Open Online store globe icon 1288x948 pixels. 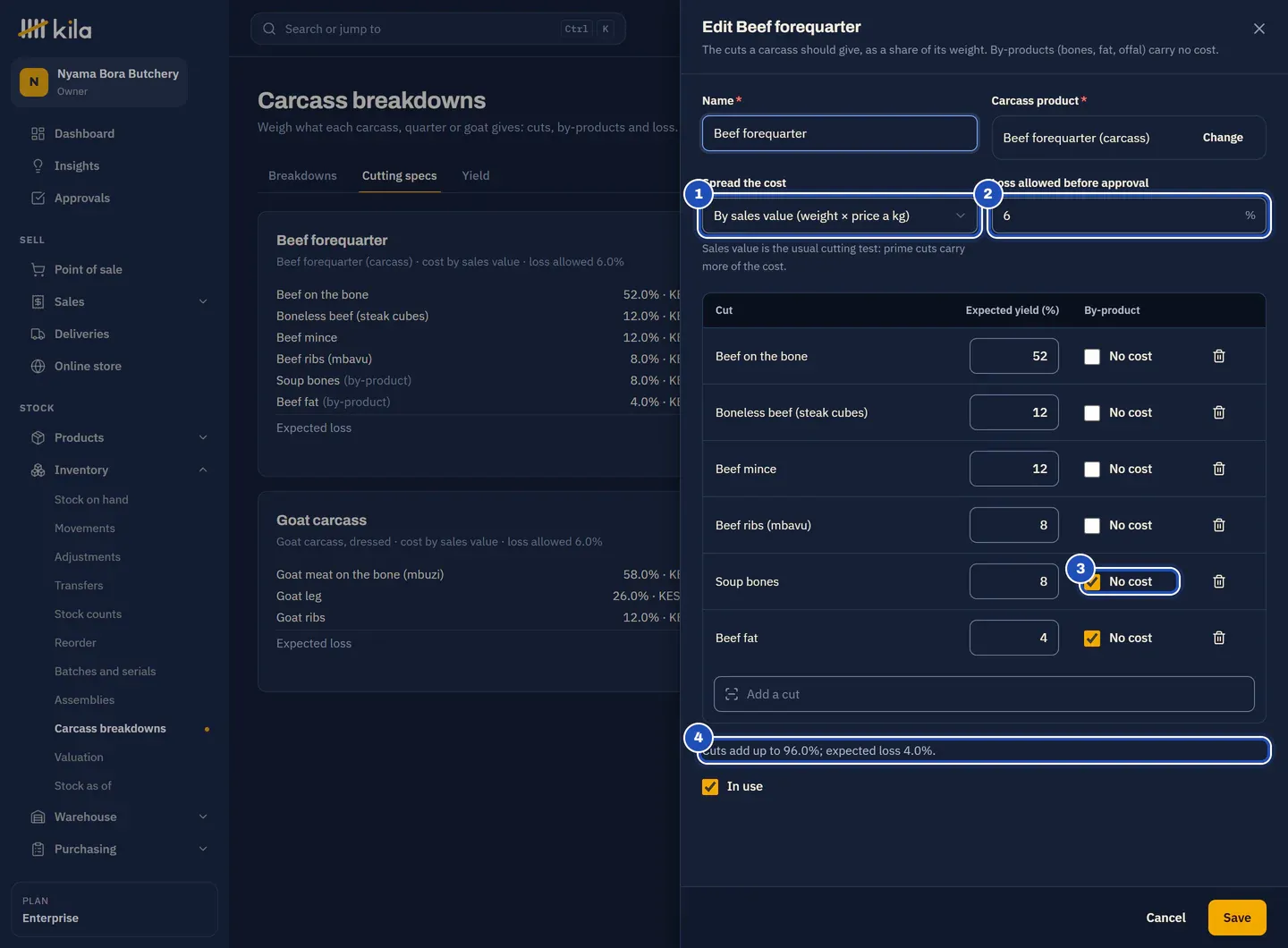point(38,366)
